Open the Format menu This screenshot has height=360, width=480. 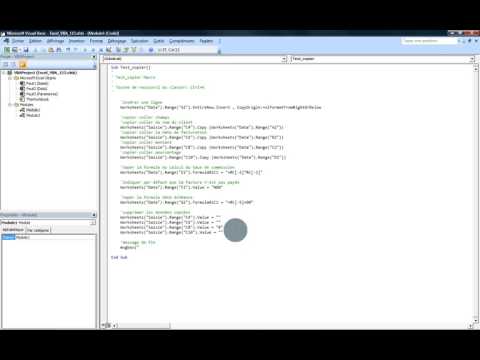coord(96,41)
